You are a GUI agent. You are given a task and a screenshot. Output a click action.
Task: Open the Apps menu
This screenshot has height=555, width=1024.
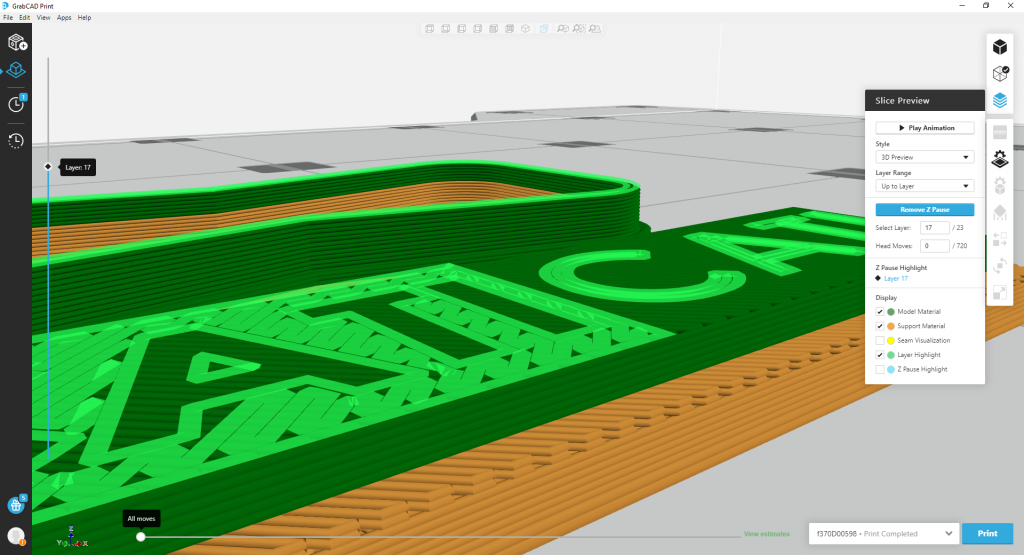click(64, 18)
